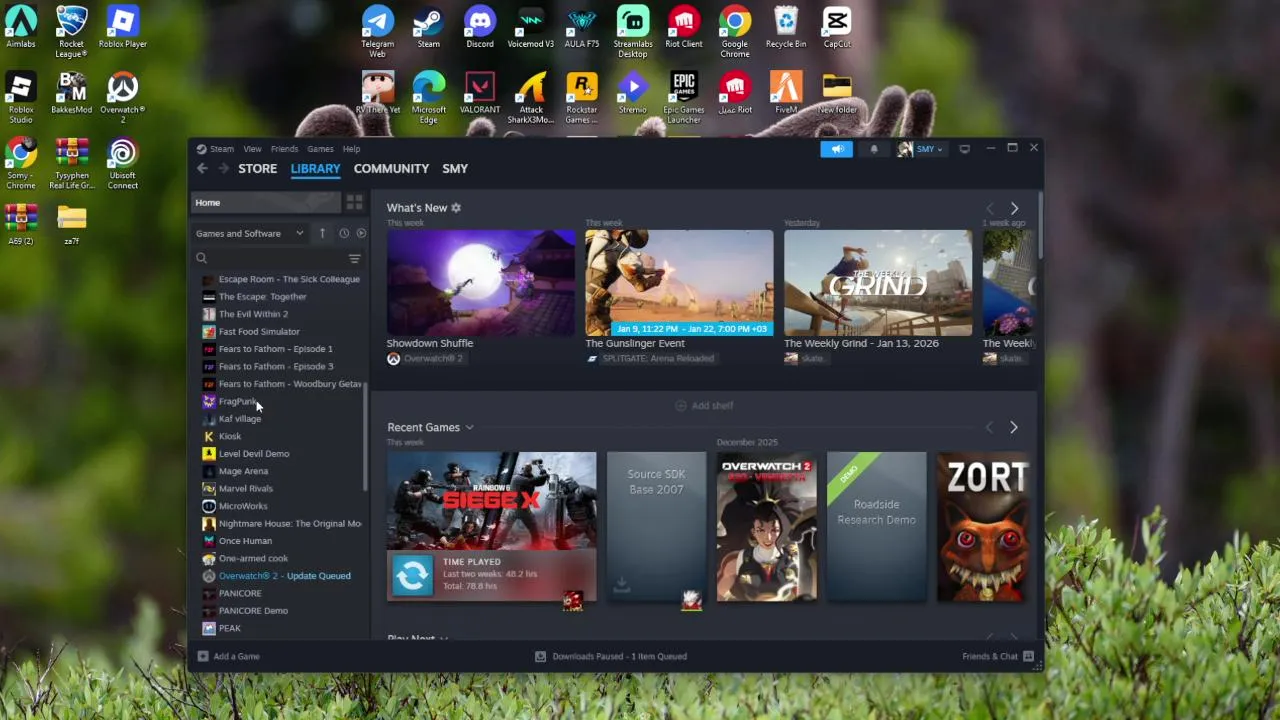
Task: Open the Friends & Chat text link
Action: pyautogui.click(x=990, y=656)
